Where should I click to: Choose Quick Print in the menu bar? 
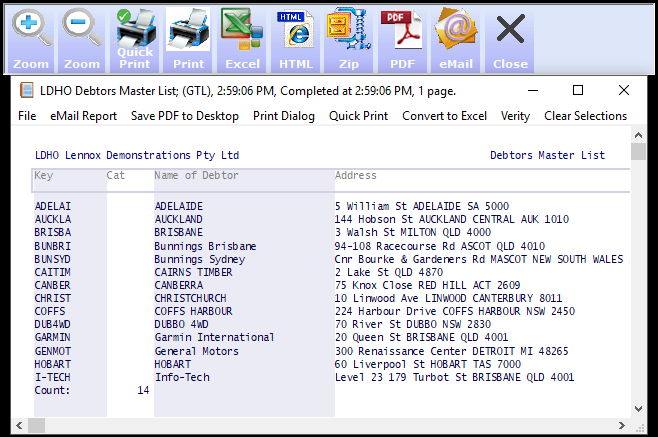359,116
